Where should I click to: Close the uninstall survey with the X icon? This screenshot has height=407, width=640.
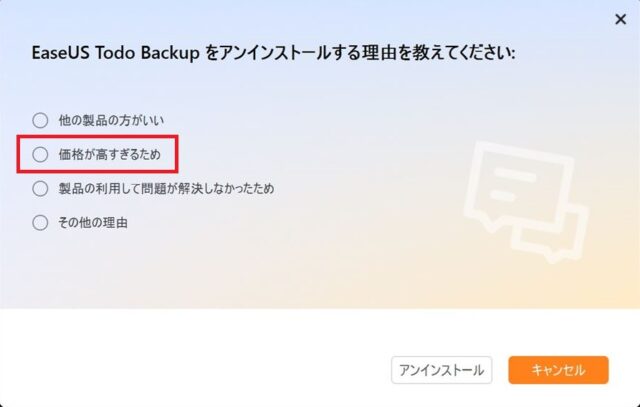[x=620, y=19]
